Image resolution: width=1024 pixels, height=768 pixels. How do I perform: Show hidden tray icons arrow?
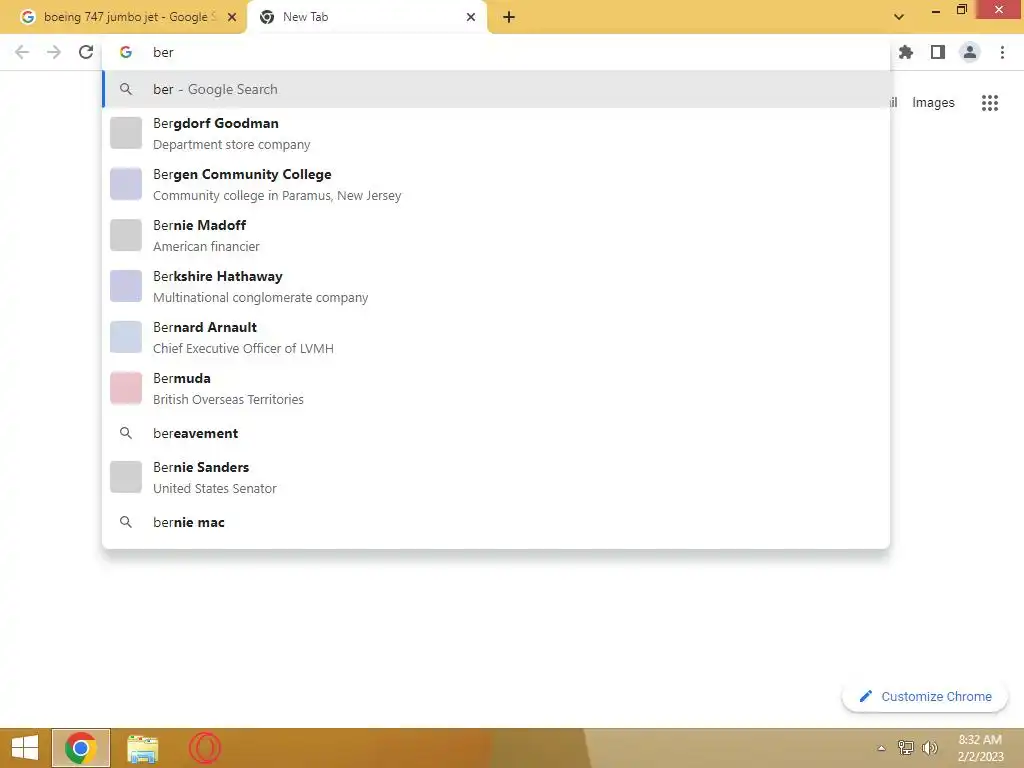881,748
